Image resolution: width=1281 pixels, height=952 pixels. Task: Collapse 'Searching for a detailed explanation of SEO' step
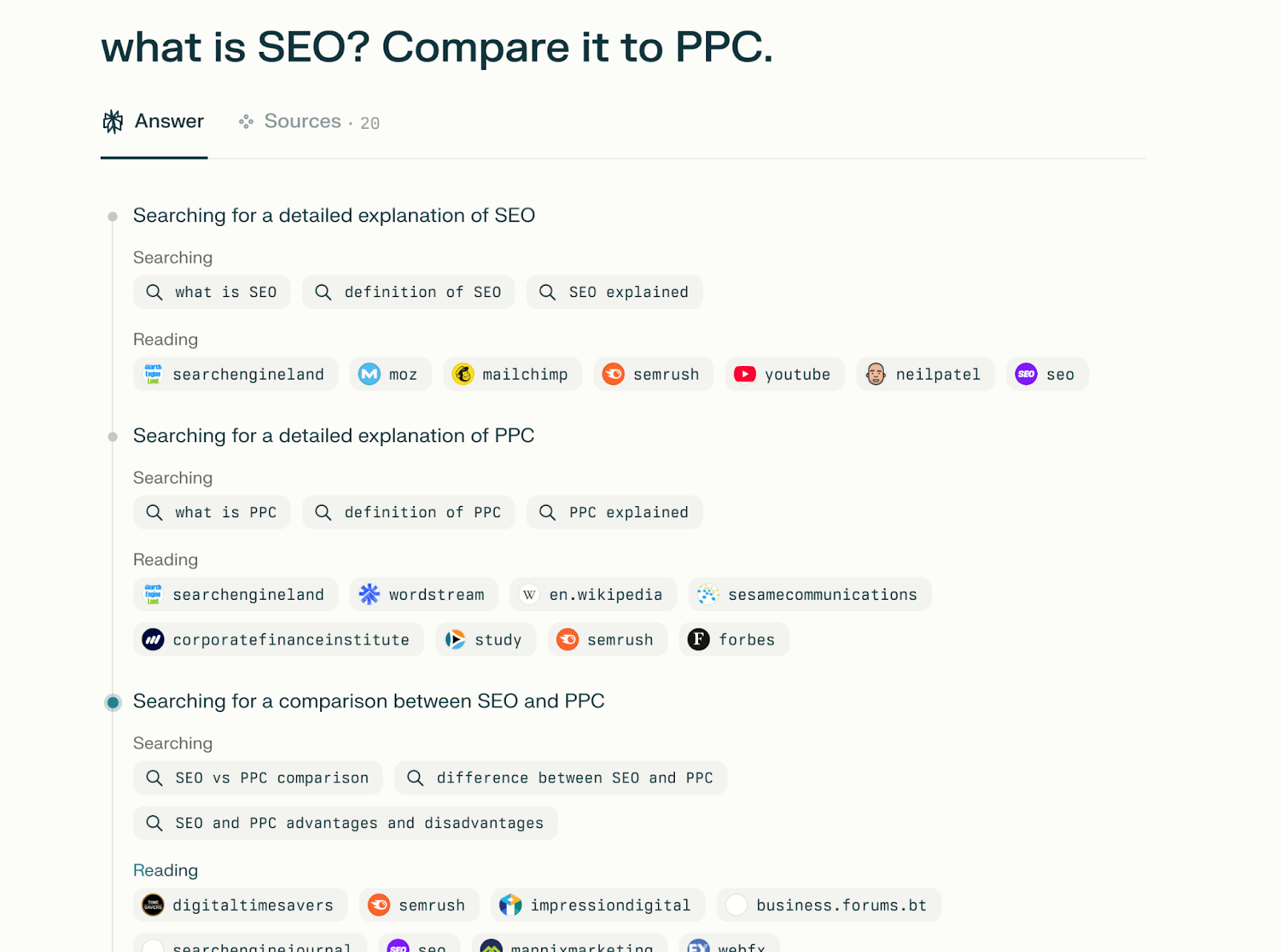click(334, 215)
